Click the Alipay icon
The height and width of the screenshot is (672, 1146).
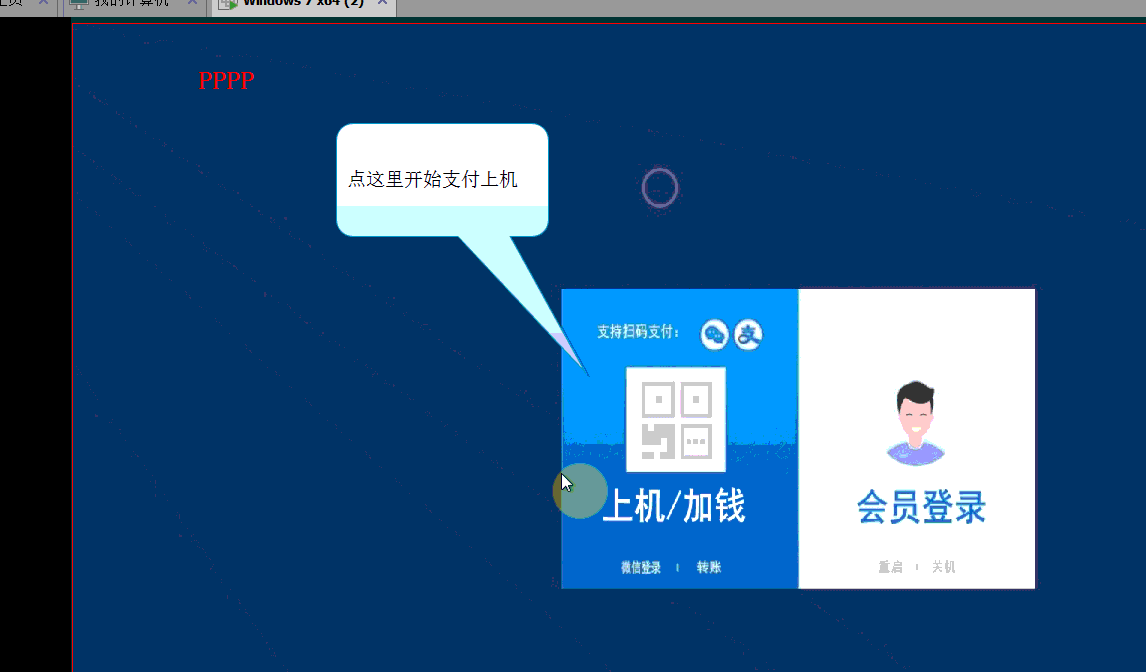click(x=748, y=335)
